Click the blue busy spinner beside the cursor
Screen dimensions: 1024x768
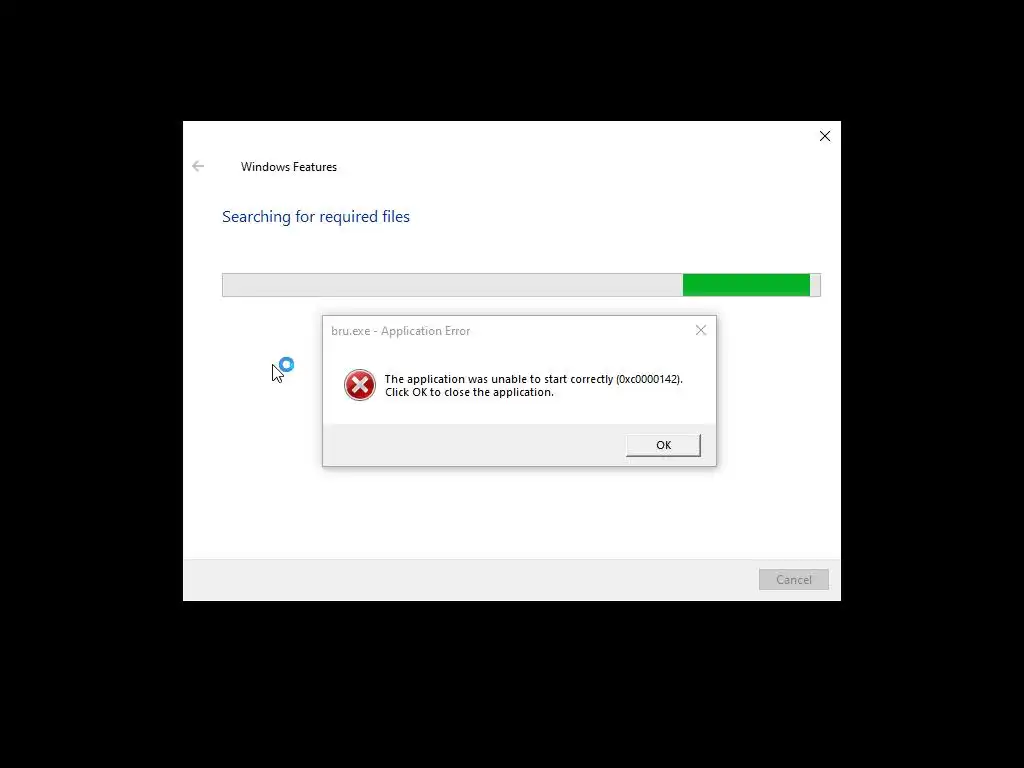(x=287, y=364)
